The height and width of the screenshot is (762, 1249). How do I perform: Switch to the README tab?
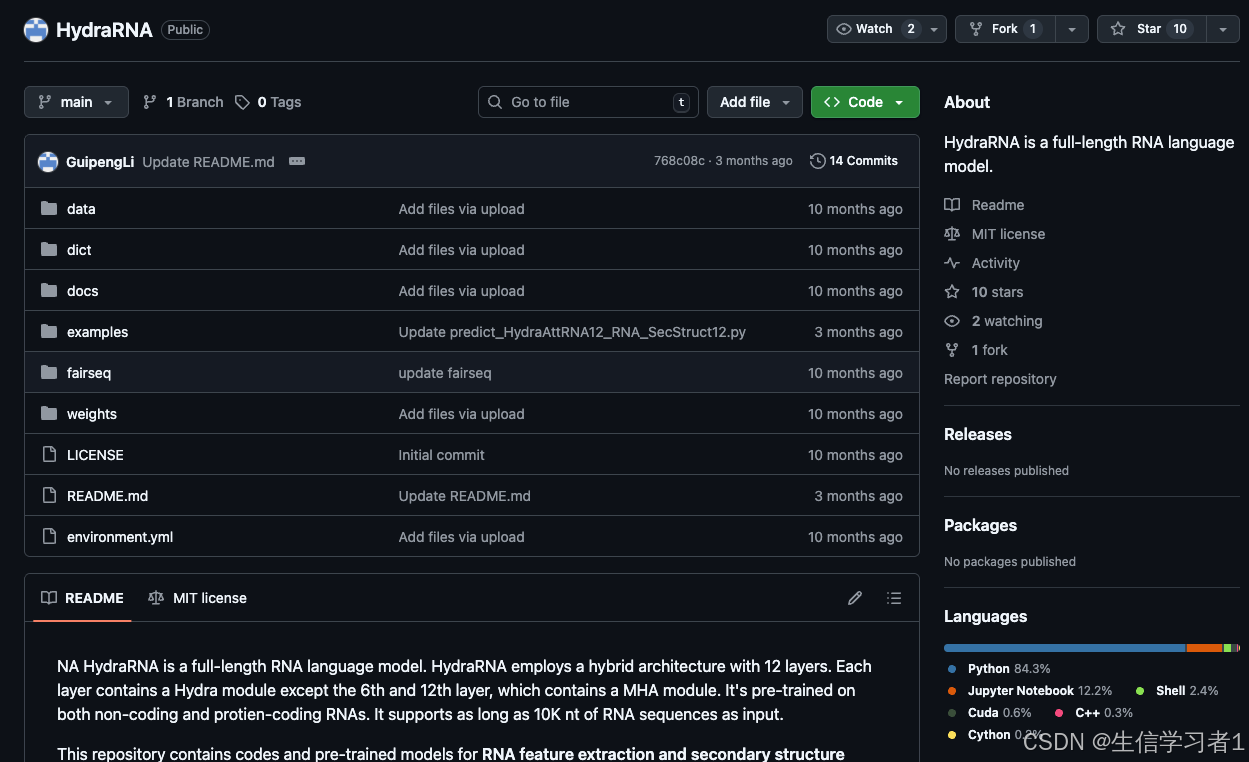click(82, 598)
